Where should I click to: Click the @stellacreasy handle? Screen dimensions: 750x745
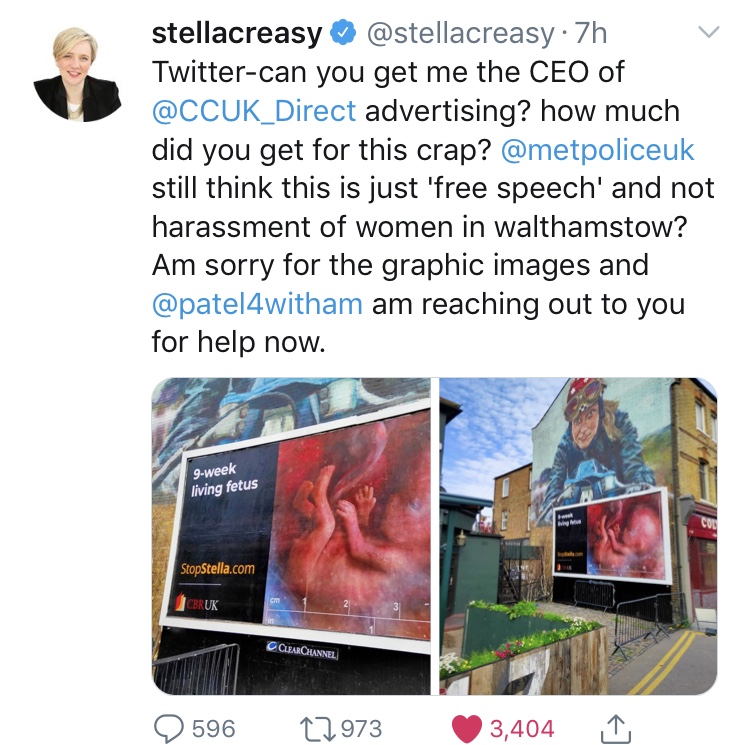(460, 34)
